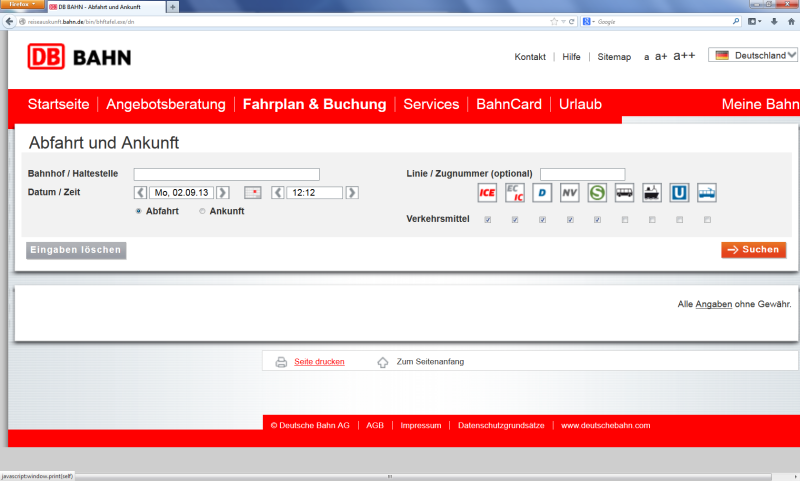Image resolution: width=800 pixels, height=481 pixels.
Task: Click the DB Bahn logo
Action: tap(79, 57)
